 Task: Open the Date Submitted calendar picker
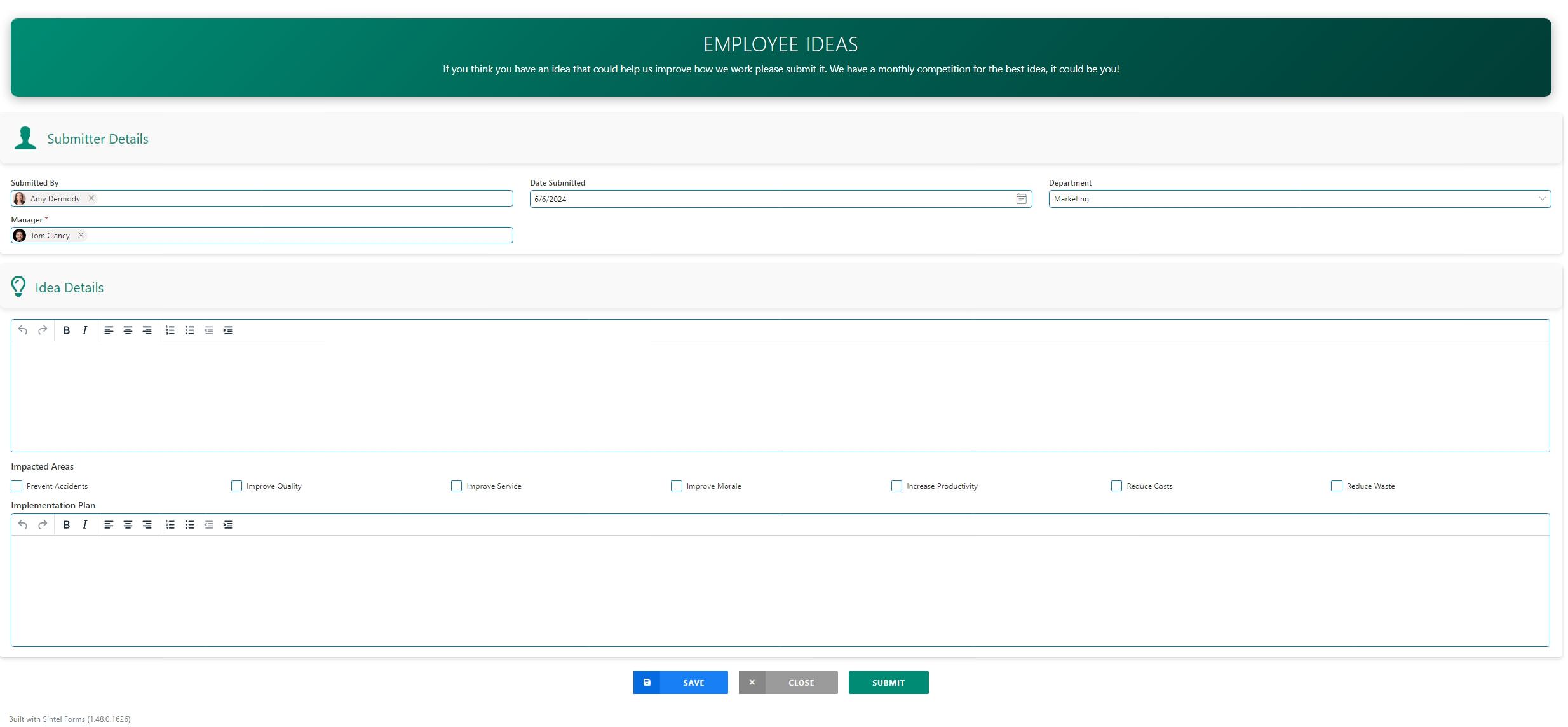tap(1021, 199)
